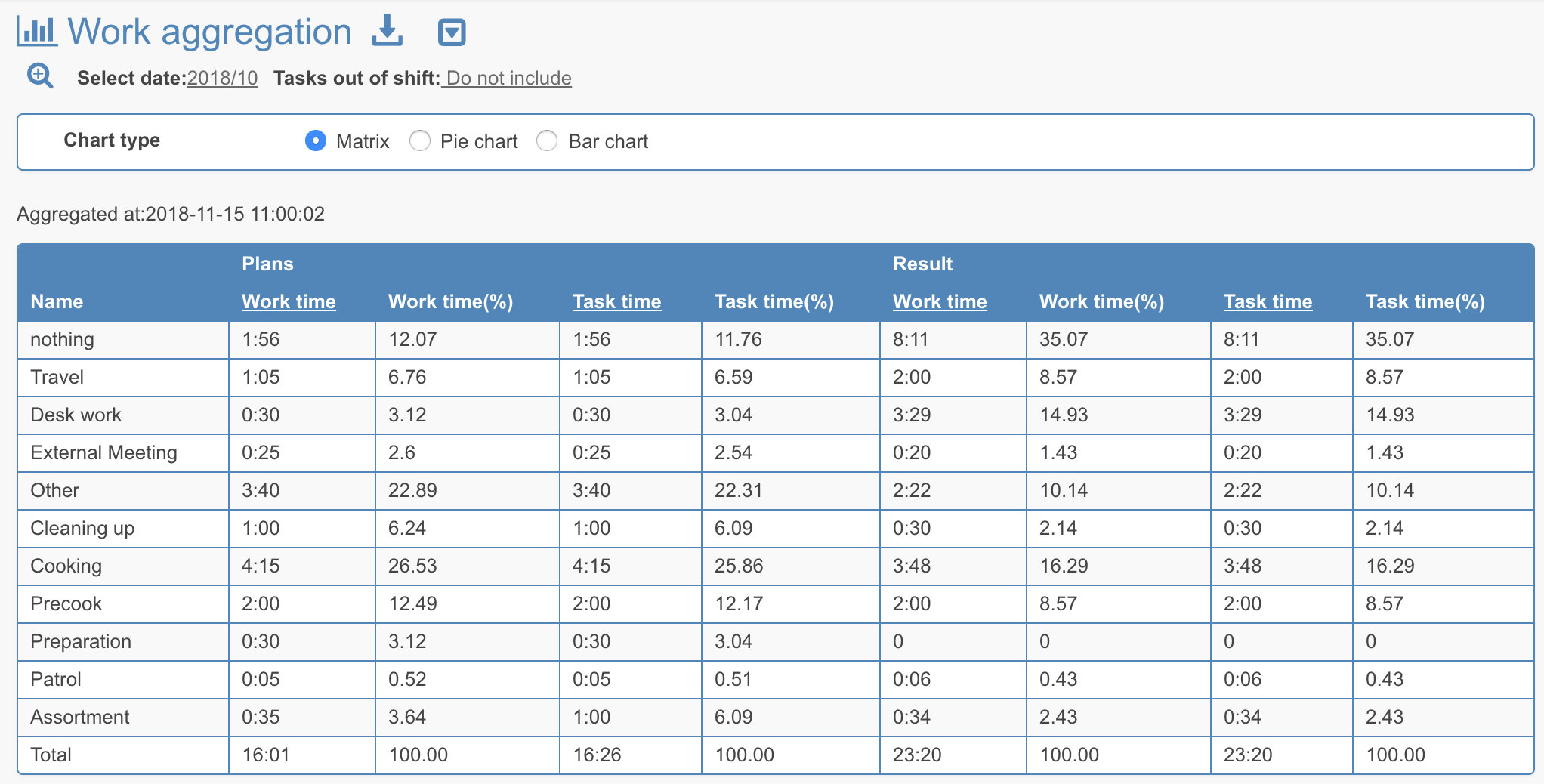The image size is (1544, 784).
Task: Click the 'Total' row label
Action: pos(51,755)
